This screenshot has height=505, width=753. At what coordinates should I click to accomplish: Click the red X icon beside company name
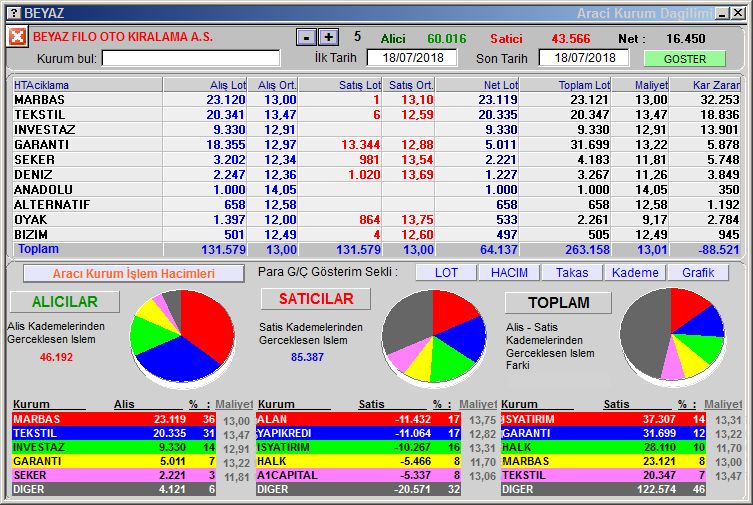click(17, 36)
